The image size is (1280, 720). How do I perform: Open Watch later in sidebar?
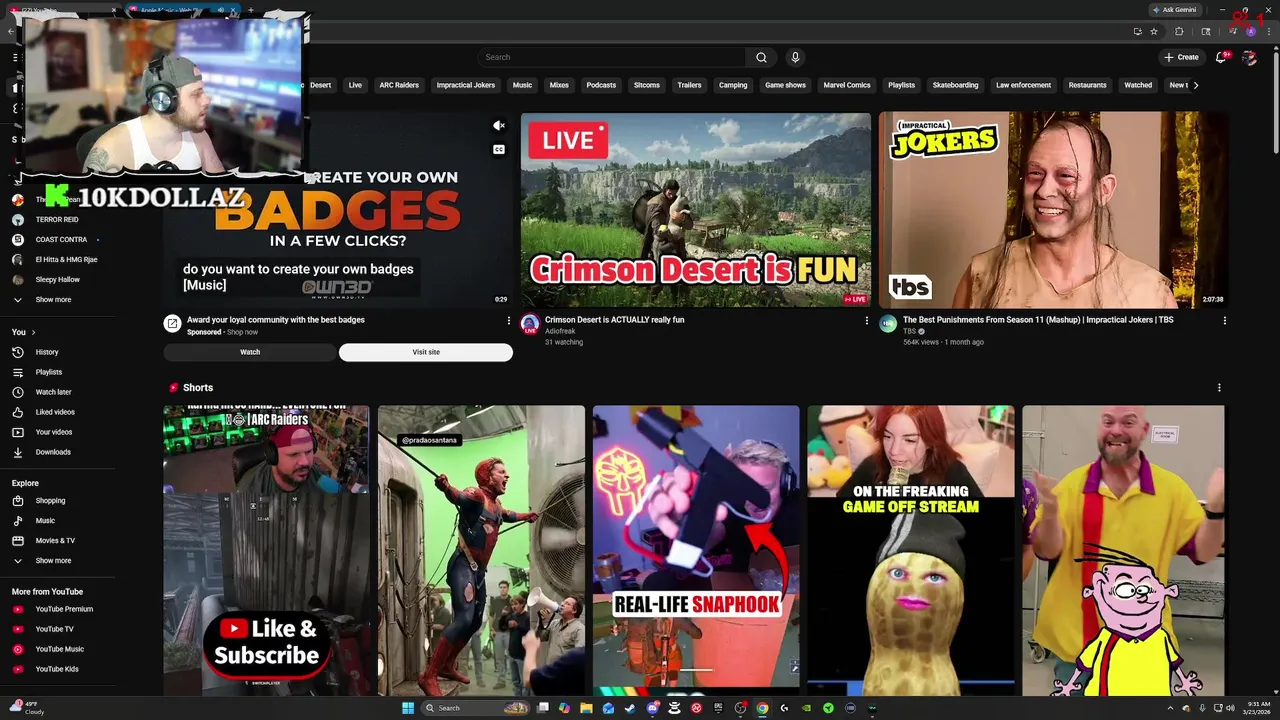53,392
